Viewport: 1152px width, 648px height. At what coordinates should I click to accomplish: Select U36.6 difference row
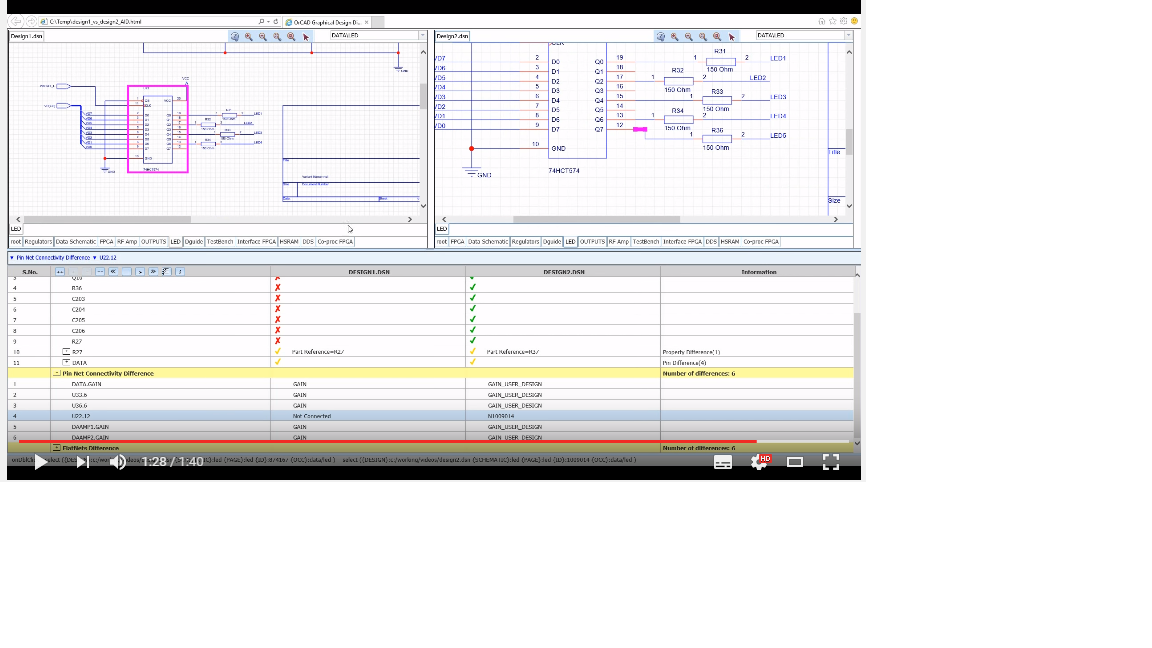431,406
